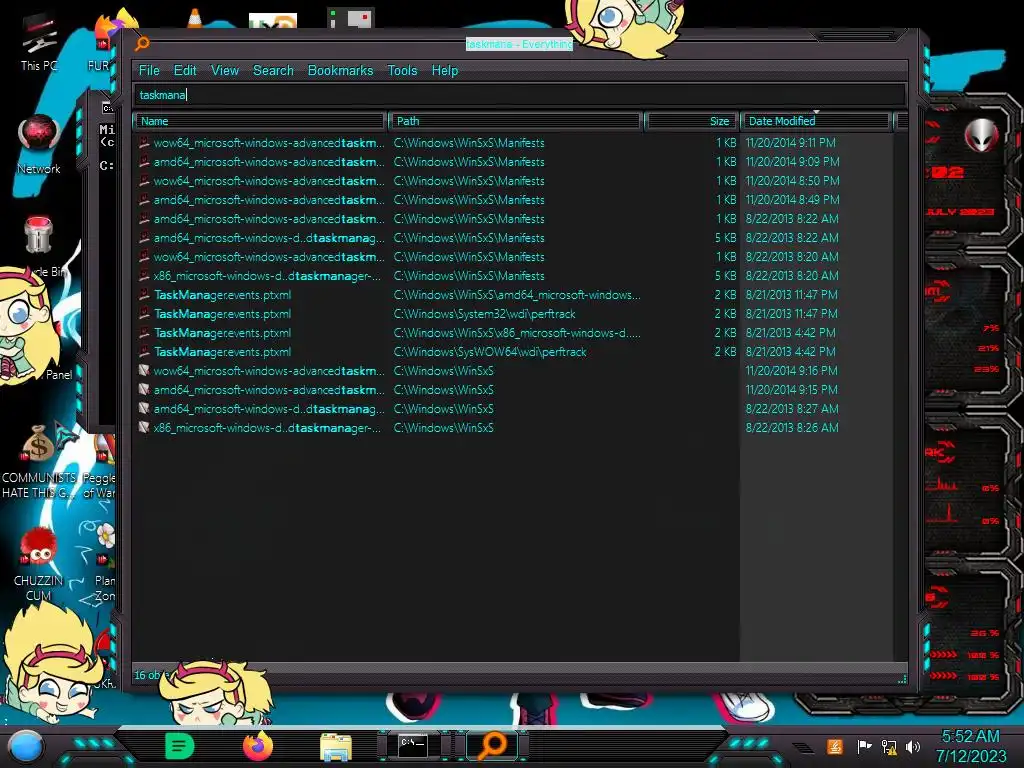Click file icon of System32 TaskManager.events.ptxml row
This screenshot has width=1024, height=768.
pyautogui.click(x=144, y=313)
